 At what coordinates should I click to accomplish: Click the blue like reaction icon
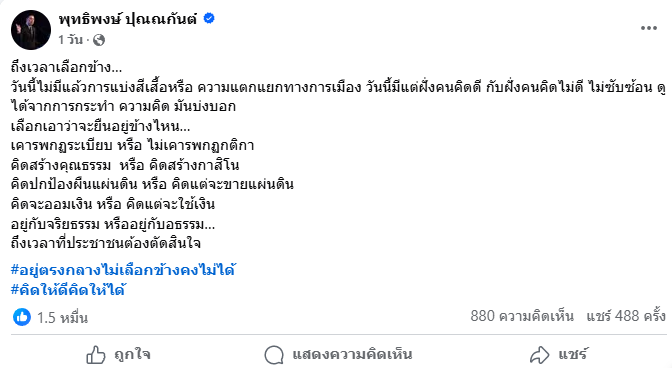coord(22,317)
